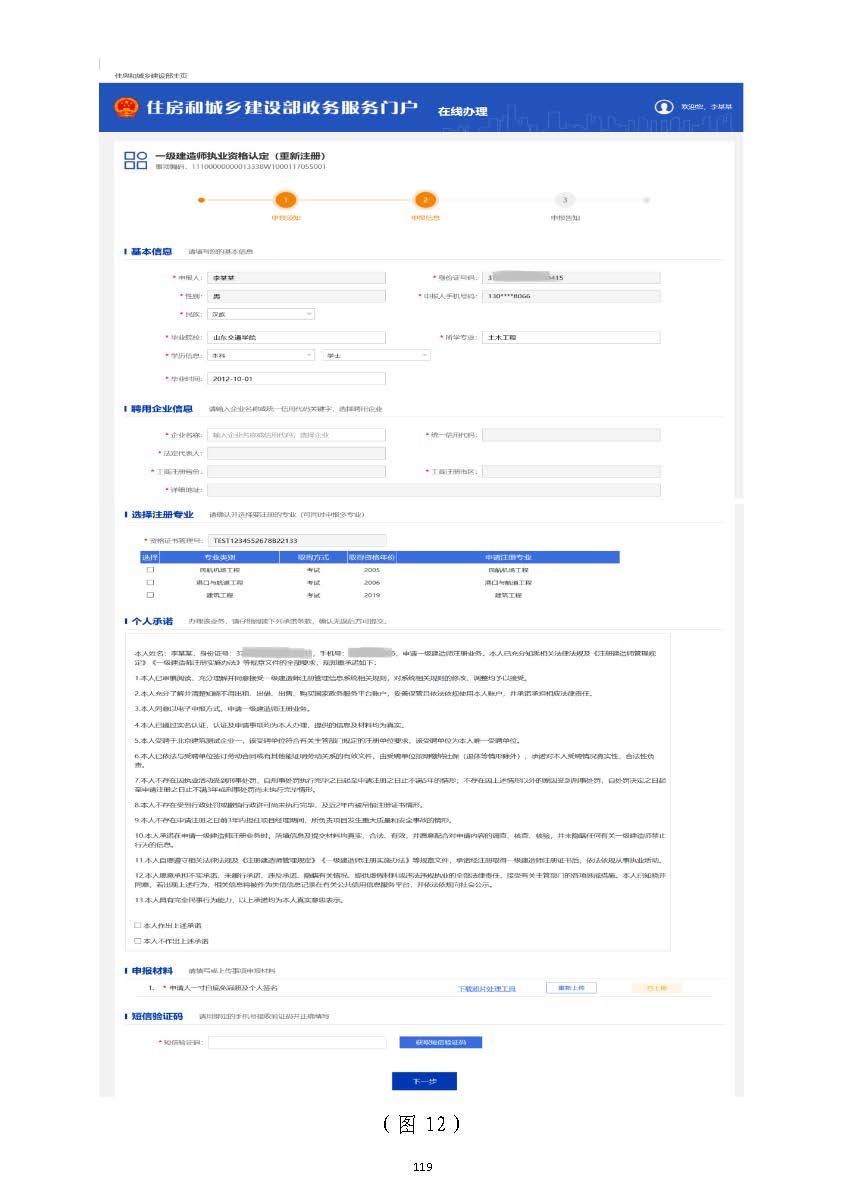
Task: Tick checkbox for 民航机场工程 row
Action: (150, 569)
